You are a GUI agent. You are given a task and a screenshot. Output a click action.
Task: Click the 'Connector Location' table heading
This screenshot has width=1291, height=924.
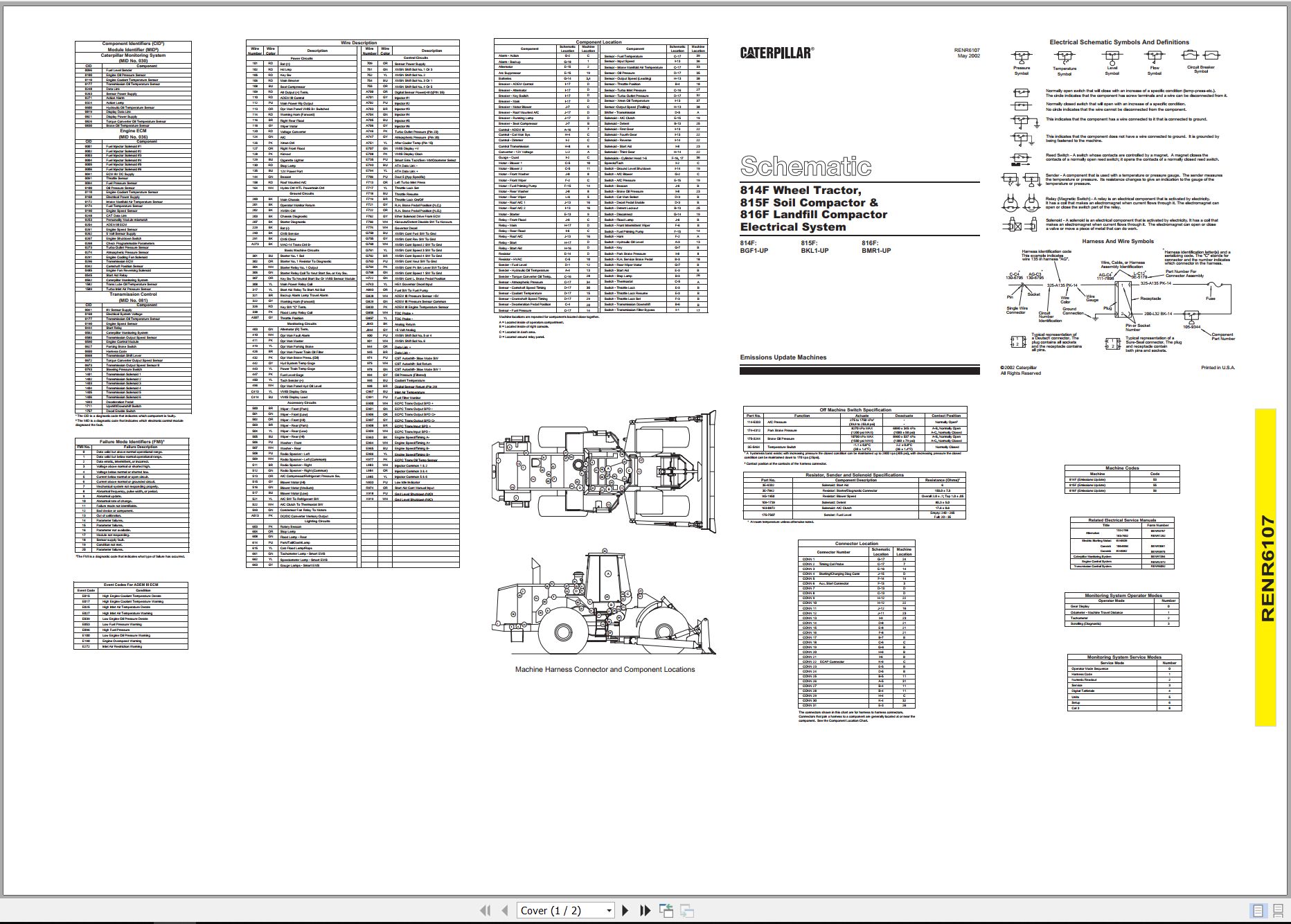click(x=856, y=544)
